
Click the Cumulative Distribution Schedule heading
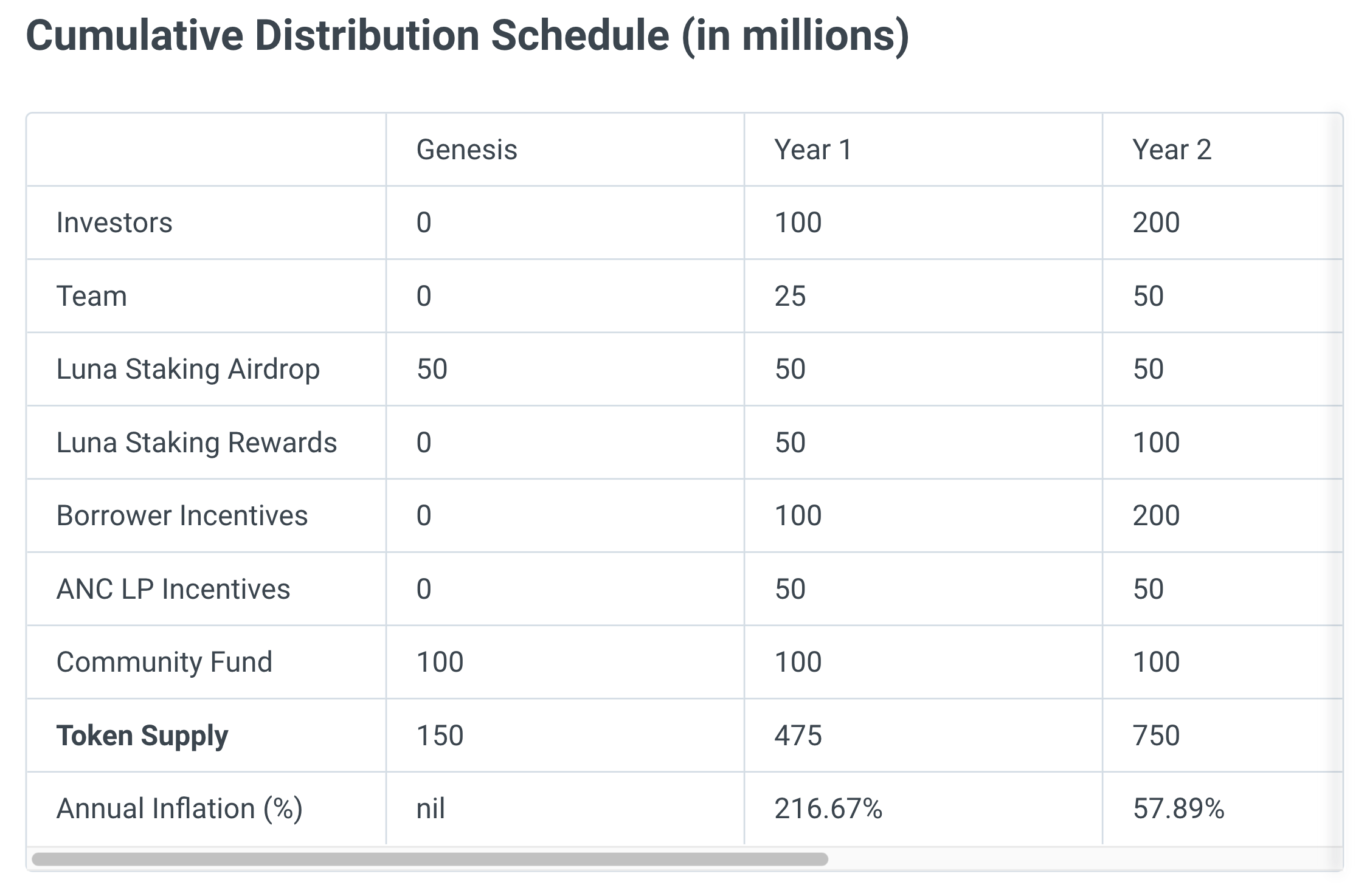pyautogui.click(x=467, y=35)
